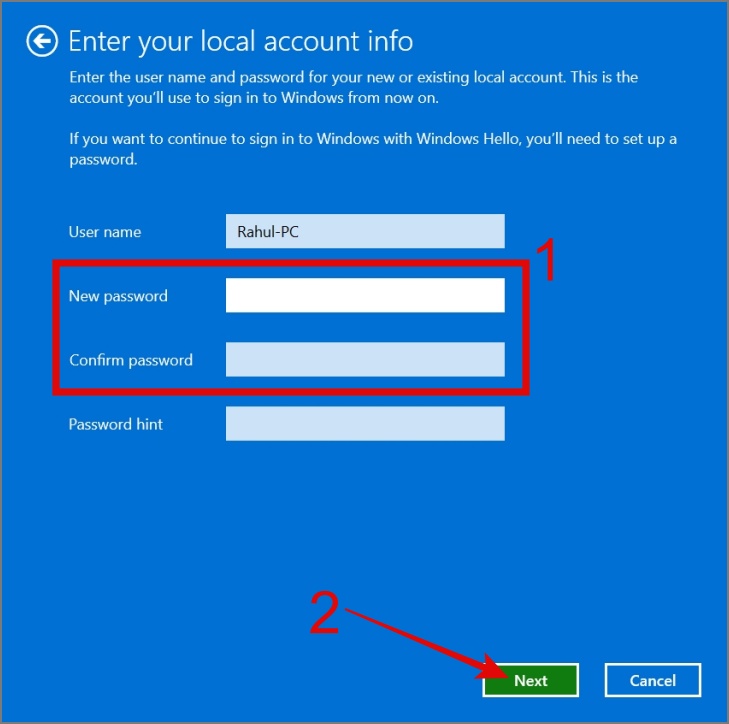Click into the Password hint field
The width and height of the screenshot is (729, 724).
365,424
